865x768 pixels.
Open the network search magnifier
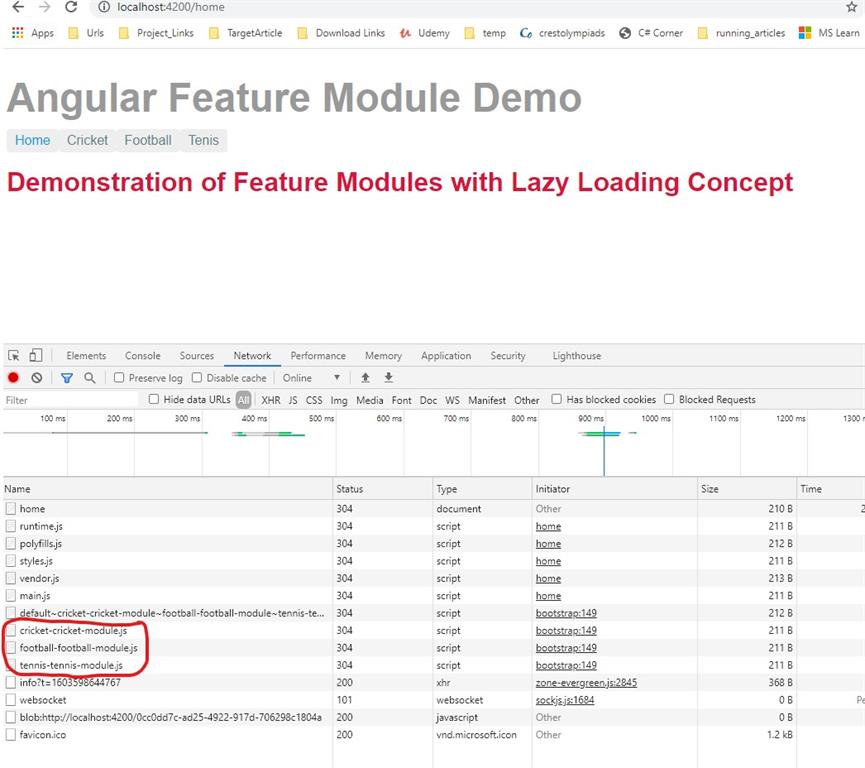90,377
